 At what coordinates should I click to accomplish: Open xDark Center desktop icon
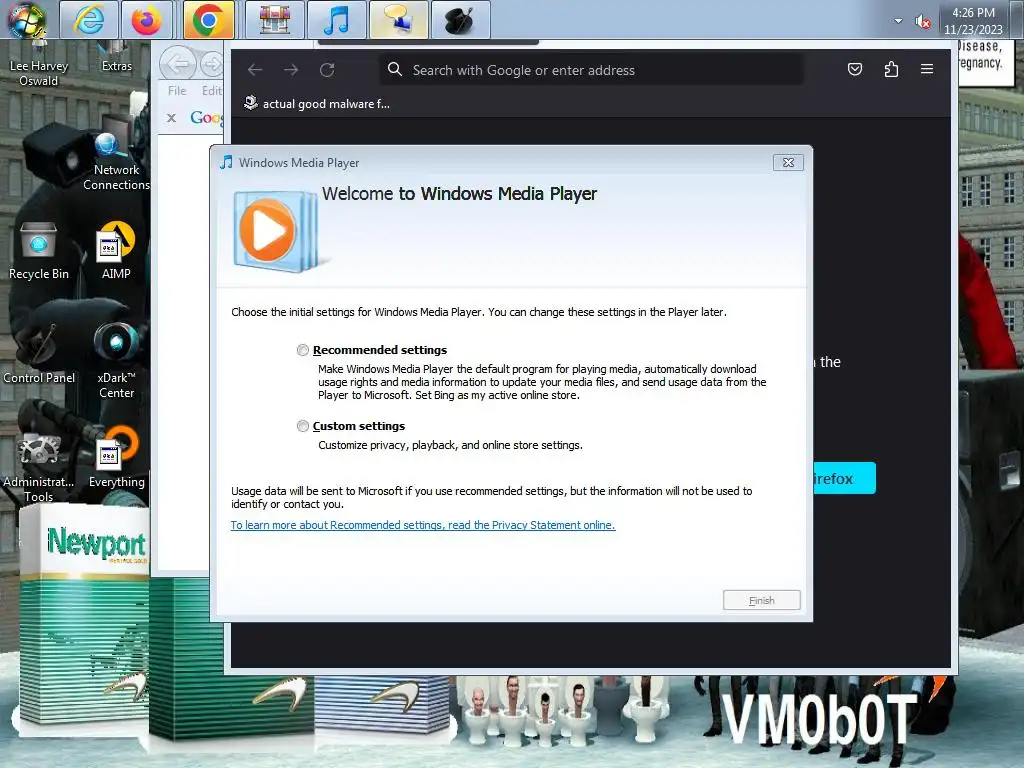pyautogui.click(x=116, y=360)
